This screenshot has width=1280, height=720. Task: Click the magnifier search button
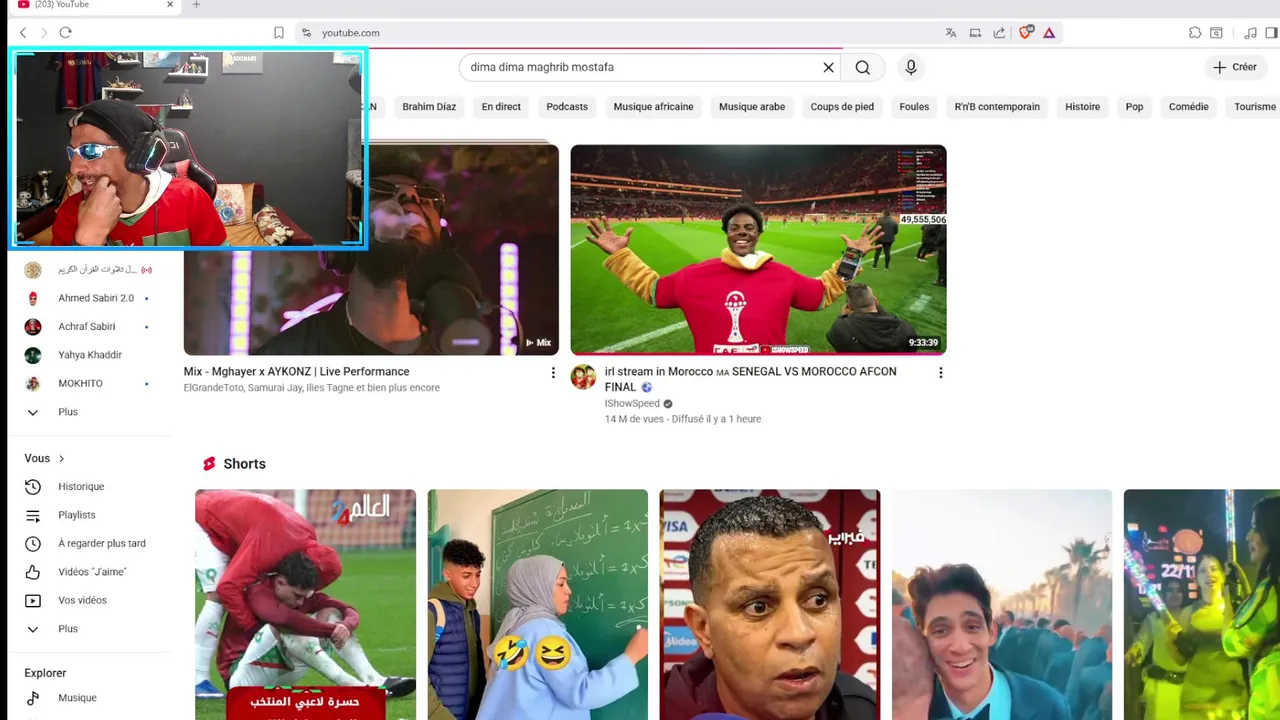[863, 67]
